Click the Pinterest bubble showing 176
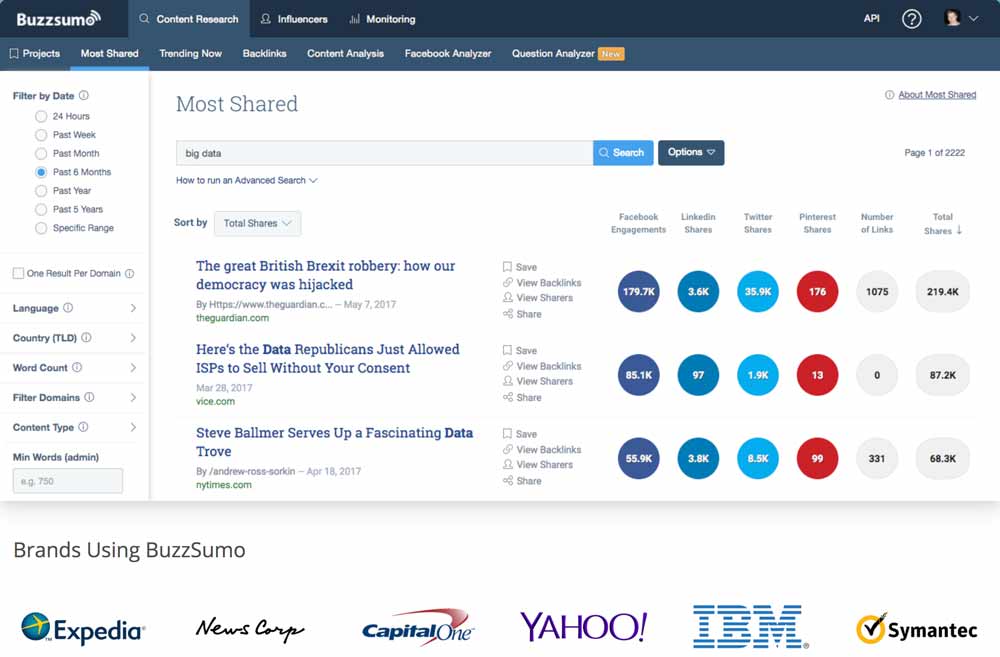The width and height of the screenshot is (1000, 657). 818,292
